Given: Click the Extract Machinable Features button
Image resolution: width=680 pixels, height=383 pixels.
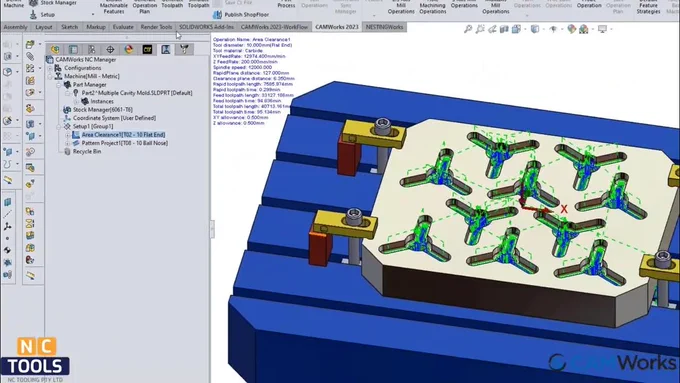Looking at the screenshot, I should pyautogui.click(x=114, y=6).
